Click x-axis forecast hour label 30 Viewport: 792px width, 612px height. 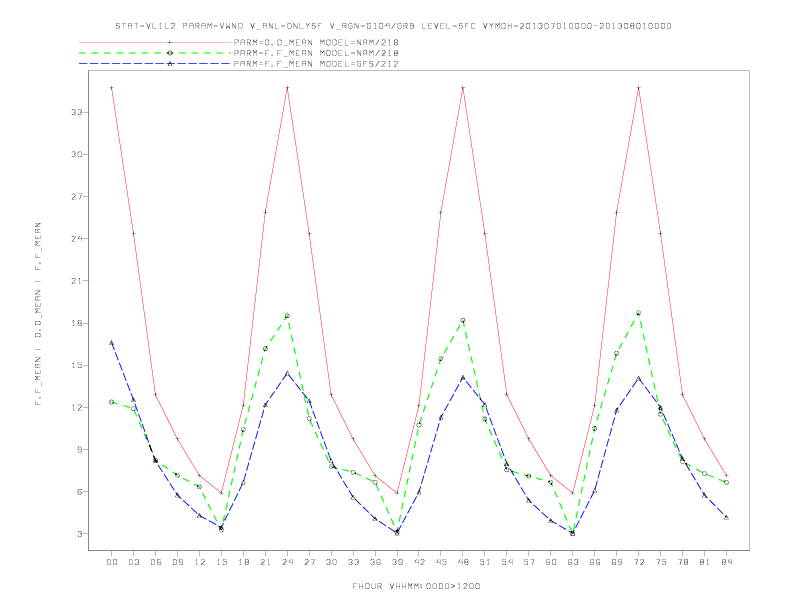[x=331, y=562]
